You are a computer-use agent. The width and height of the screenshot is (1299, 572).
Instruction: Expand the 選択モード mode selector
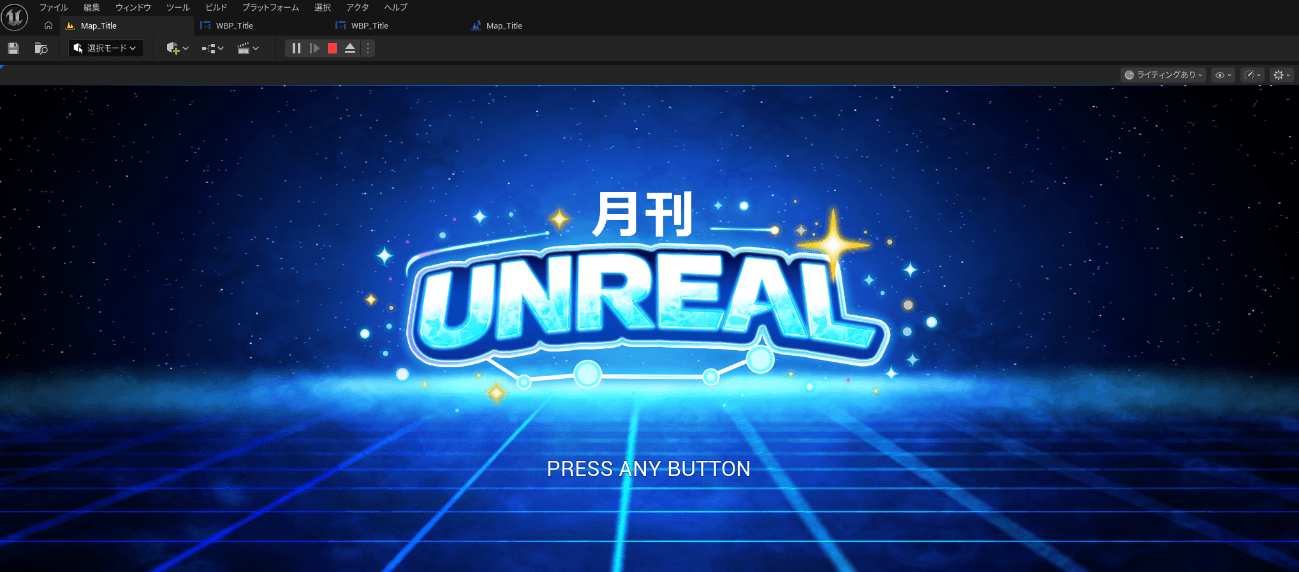105,48
